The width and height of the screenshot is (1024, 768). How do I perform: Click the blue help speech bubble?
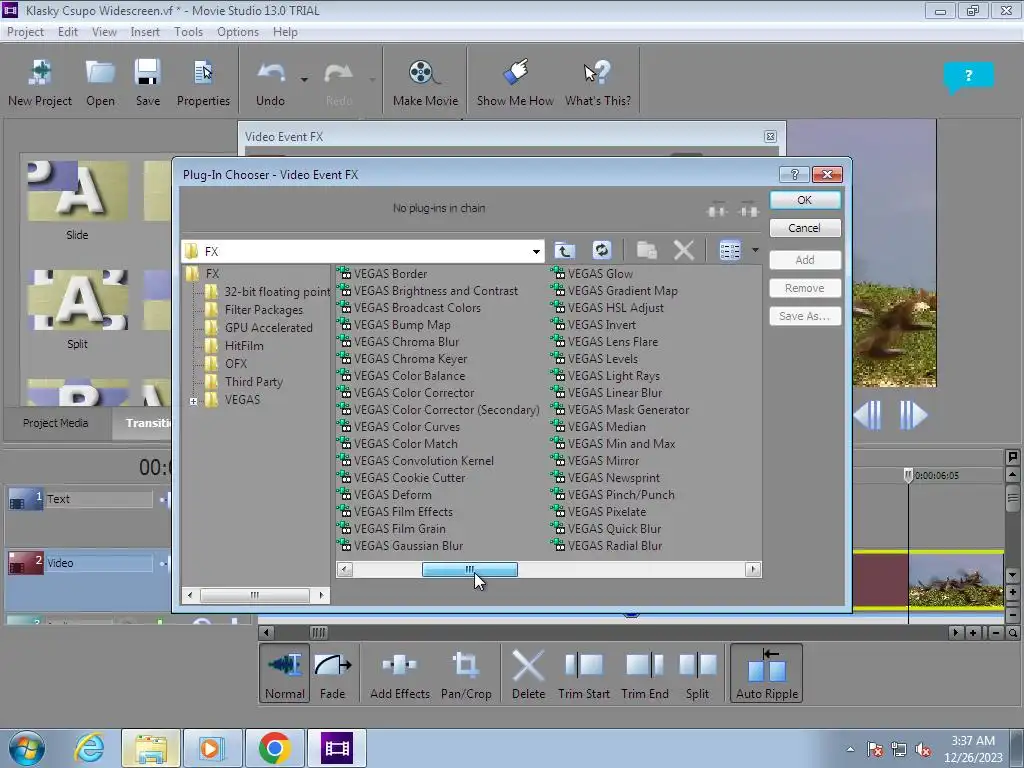(968, 76)
